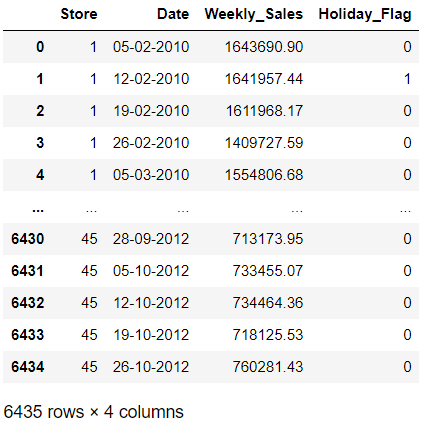The image size is (427, 421).
Task: Click the Weekly_Sales column header
Action: [x=254, y=14]
